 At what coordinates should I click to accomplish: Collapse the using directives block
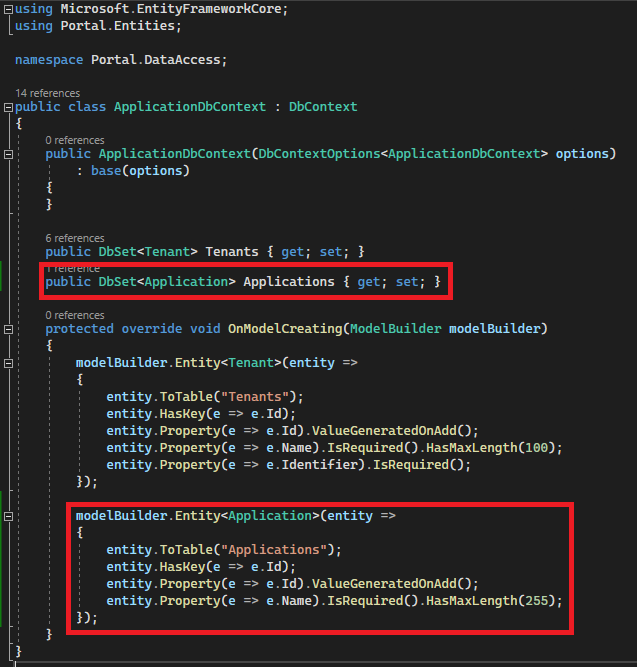[x=9, y=9]
